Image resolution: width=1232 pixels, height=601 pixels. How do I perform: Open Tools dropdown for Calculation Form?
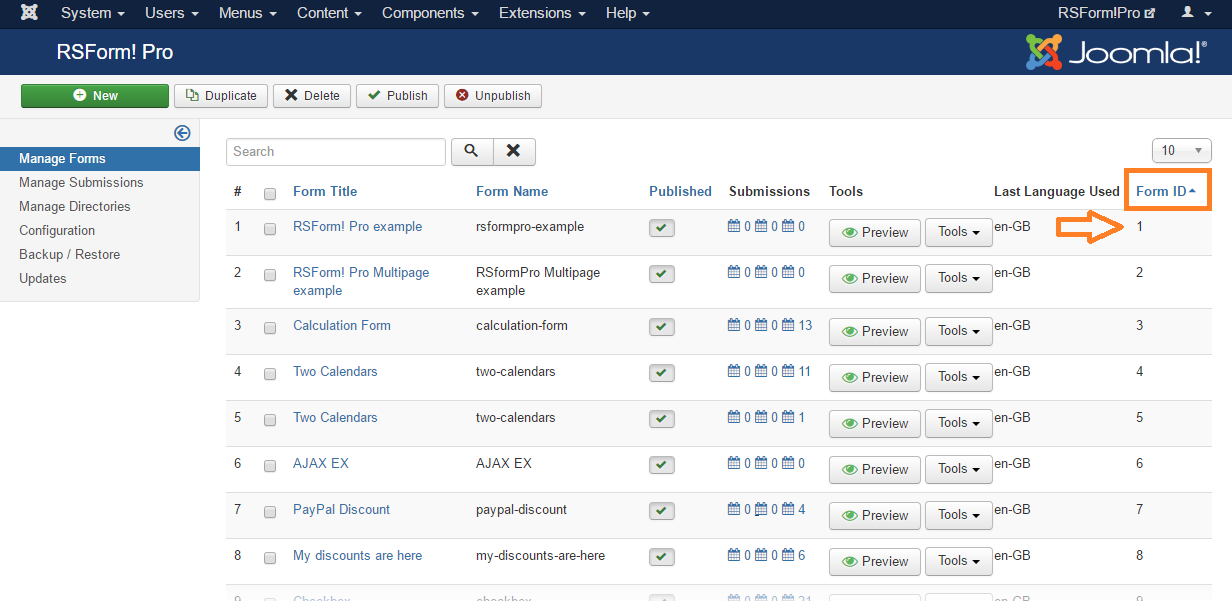(958, 331)
